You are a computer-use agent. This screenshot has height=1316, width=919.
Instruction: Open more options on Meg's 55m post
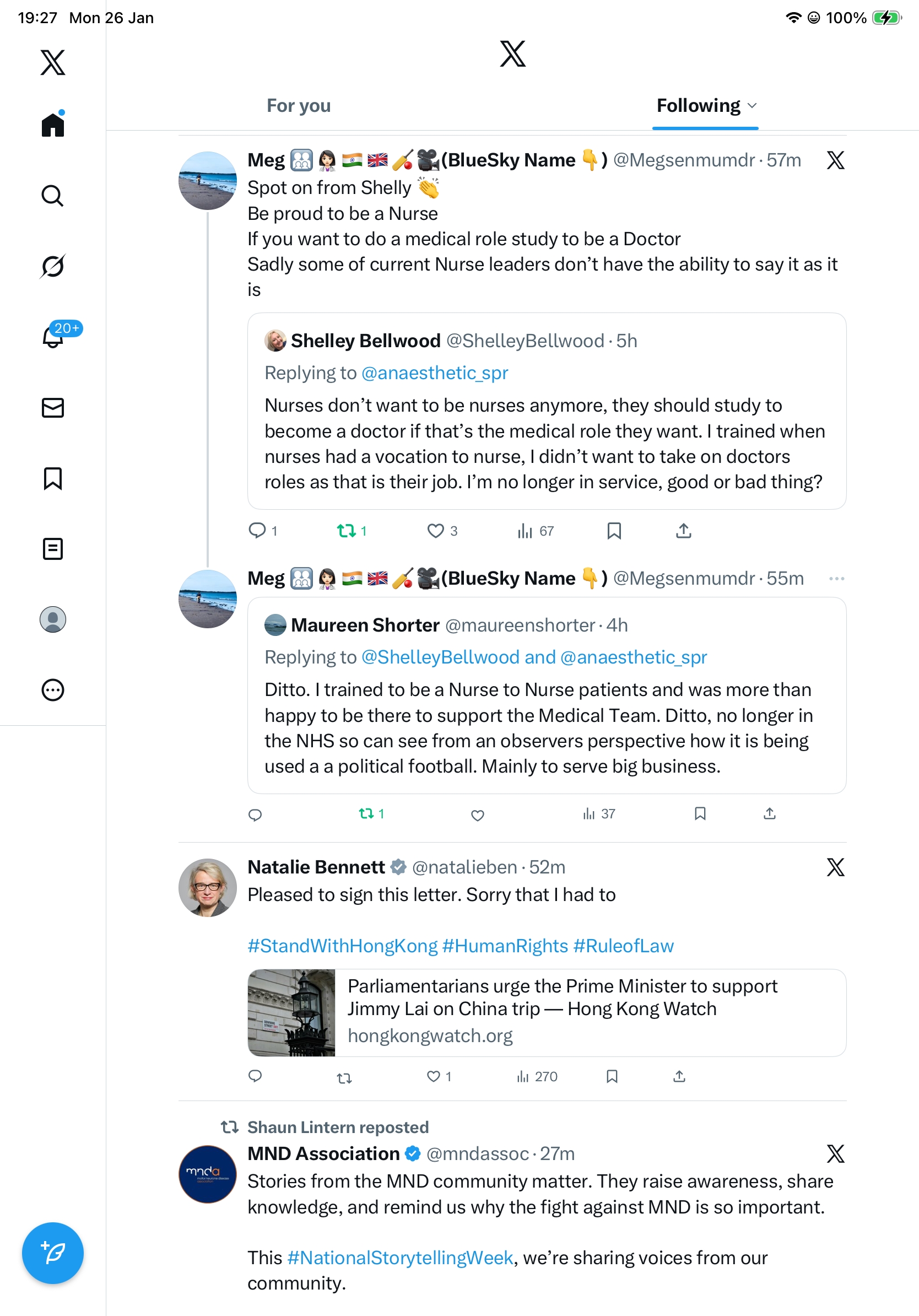coord(836,578)
